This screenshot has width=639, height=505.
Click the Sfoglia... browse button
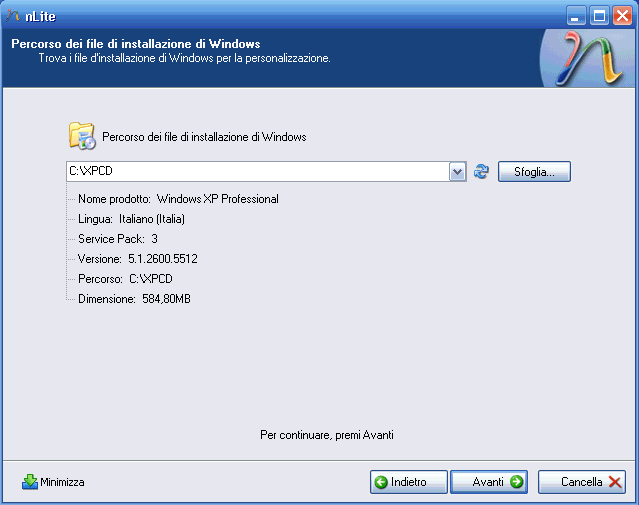(534, 172)
